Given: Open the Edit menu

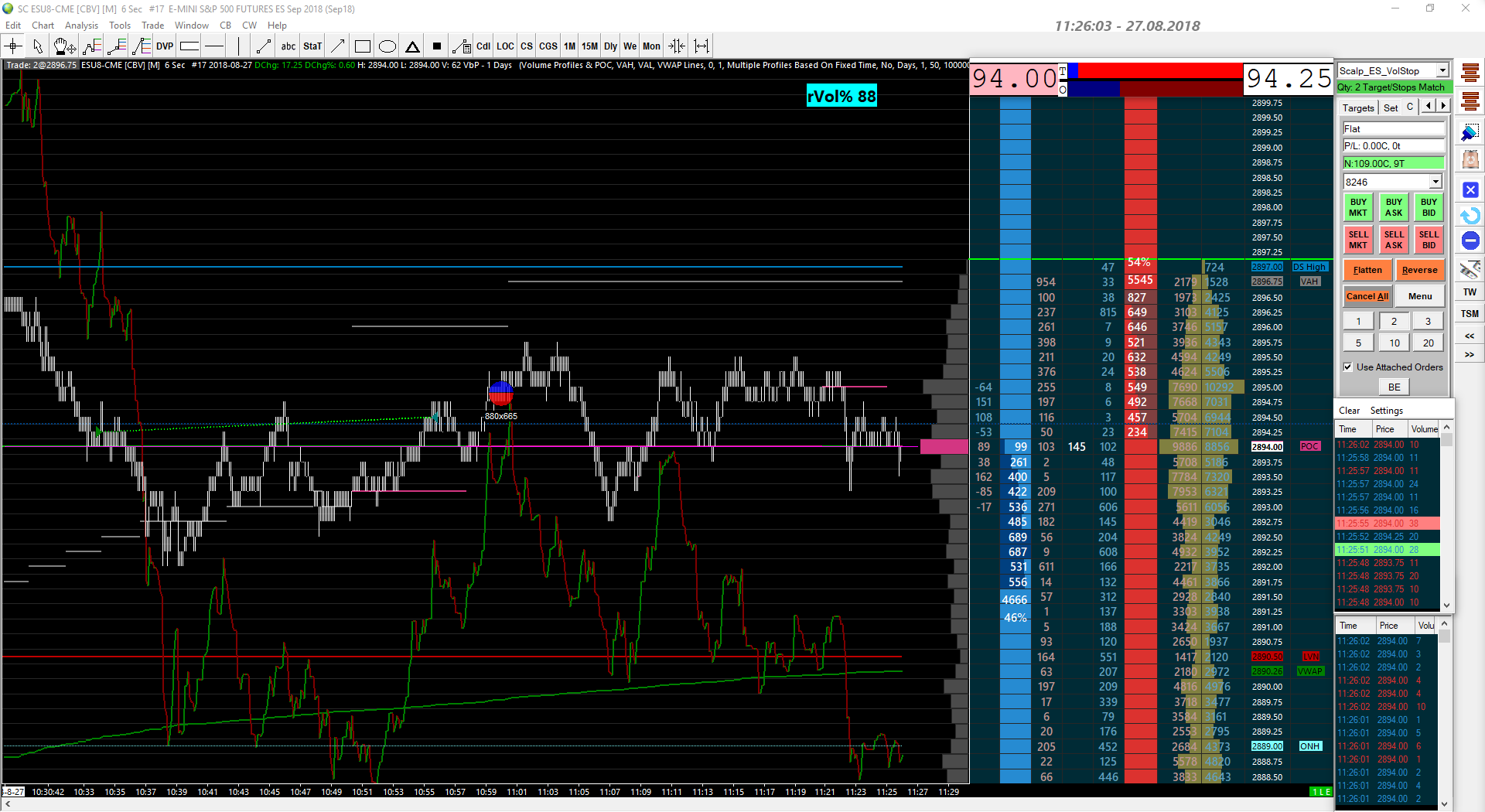Looking at the screenshot, I should tap(13, 26).
